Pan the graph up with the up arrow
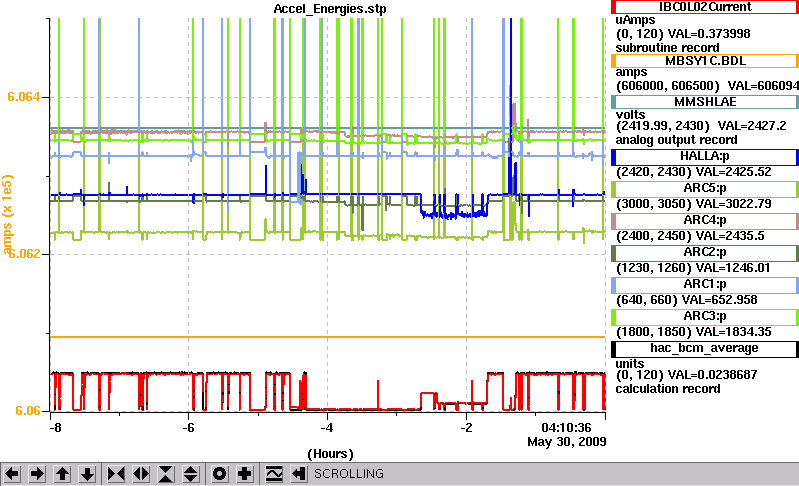 click(x=62, y=474)
